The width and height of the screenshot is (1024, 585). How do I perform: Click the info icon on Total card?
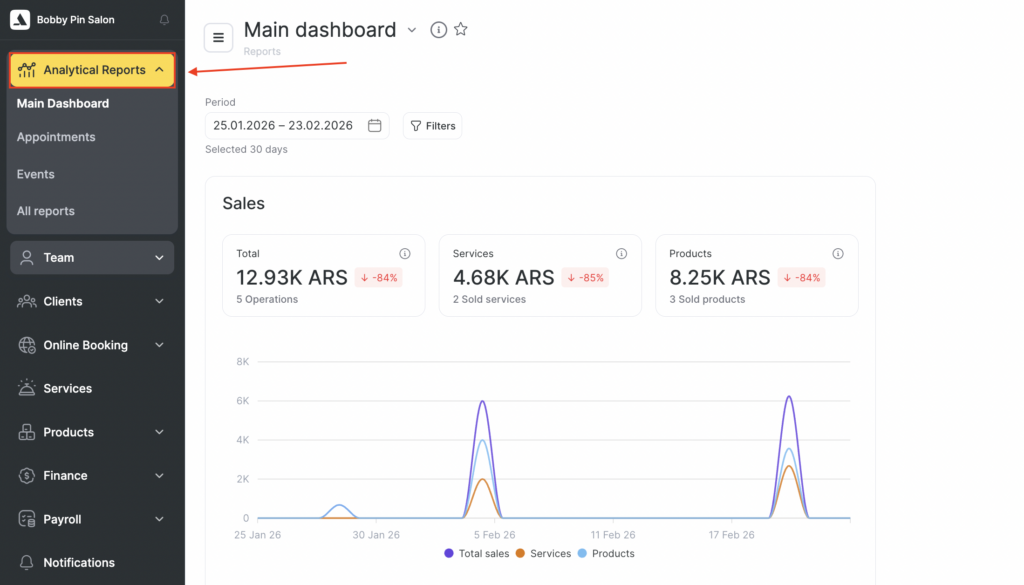[x=405, y=254]
